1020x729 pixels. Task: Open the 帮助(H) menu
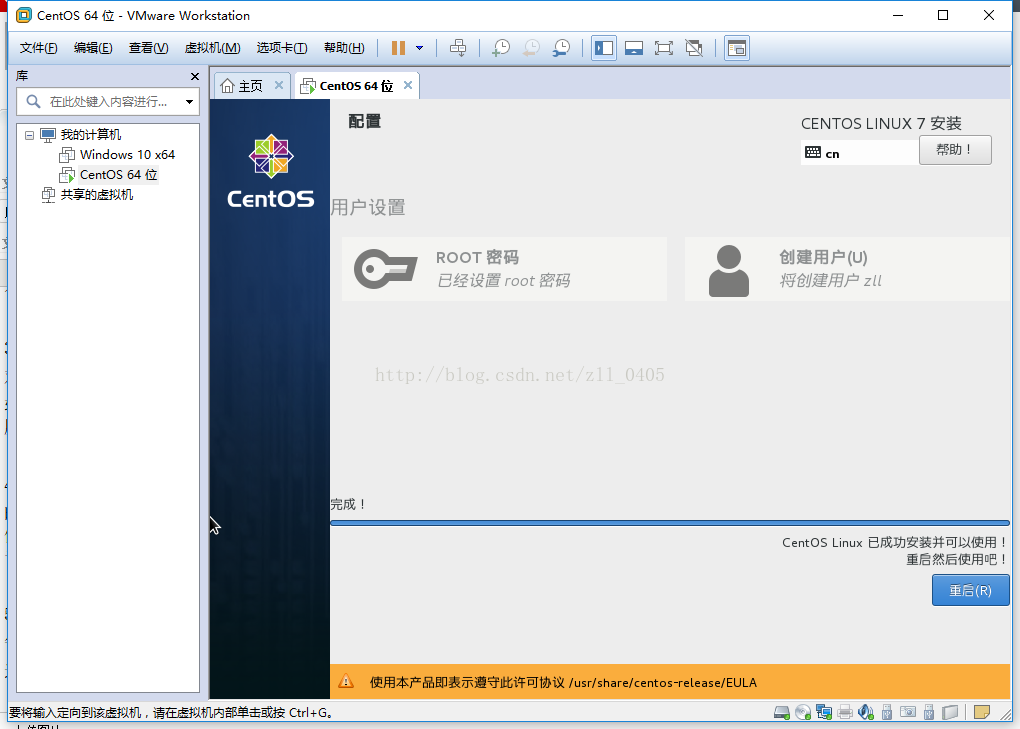344,47
